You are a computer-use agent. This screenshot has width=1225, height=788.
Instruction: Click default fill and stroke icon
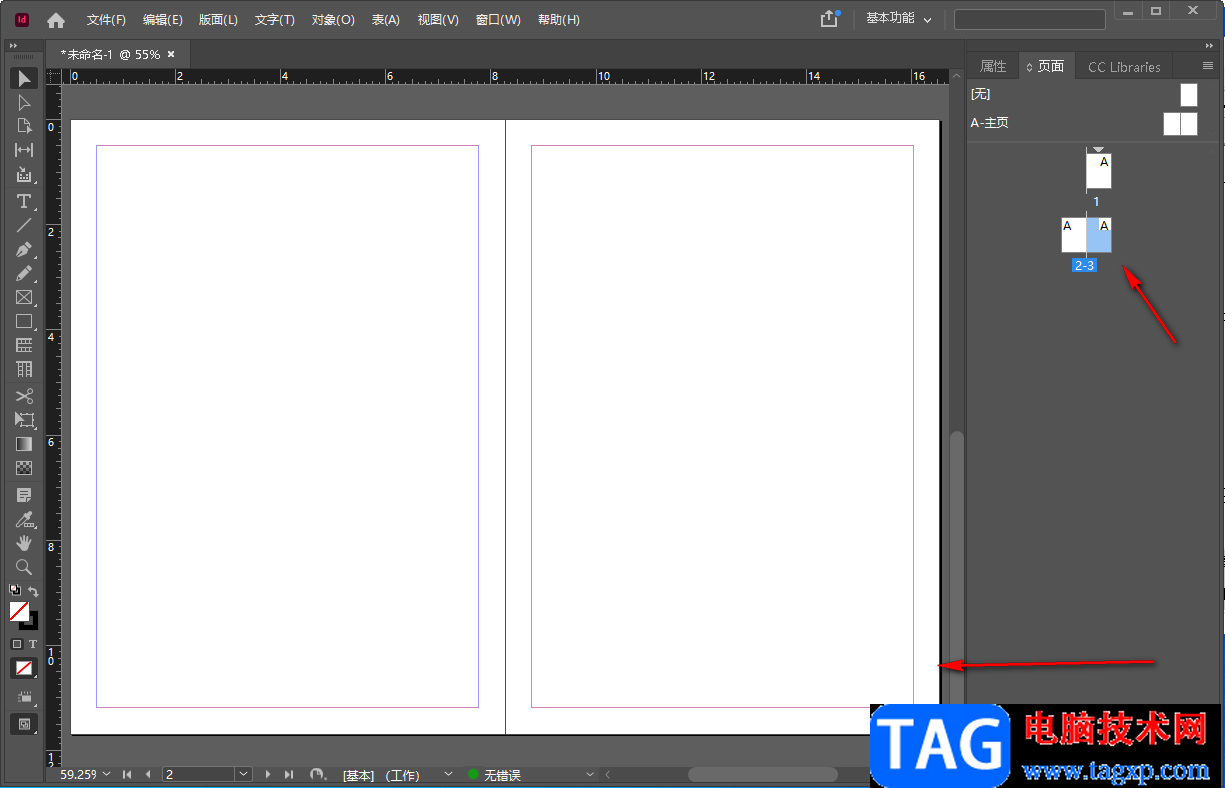coord(15,590)
